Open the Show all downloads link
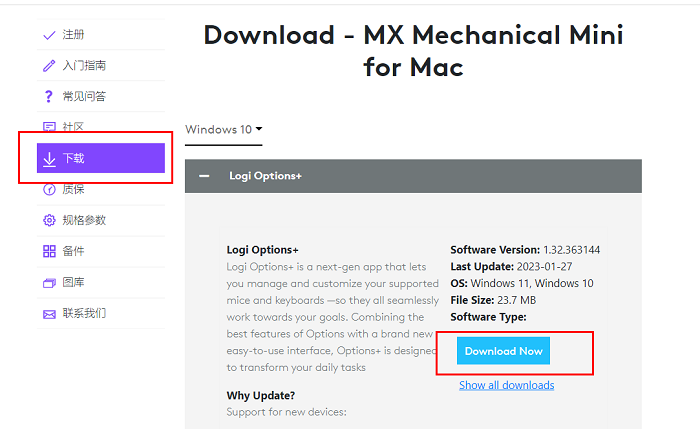Image resolution: width=700 pixels, height=429 pixels. (506, 385)
